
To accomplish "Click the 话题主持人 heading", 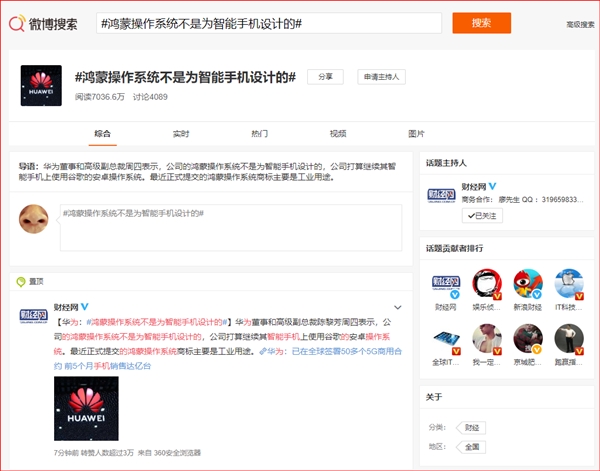I will pyautogui.click(x=446, y=163).
